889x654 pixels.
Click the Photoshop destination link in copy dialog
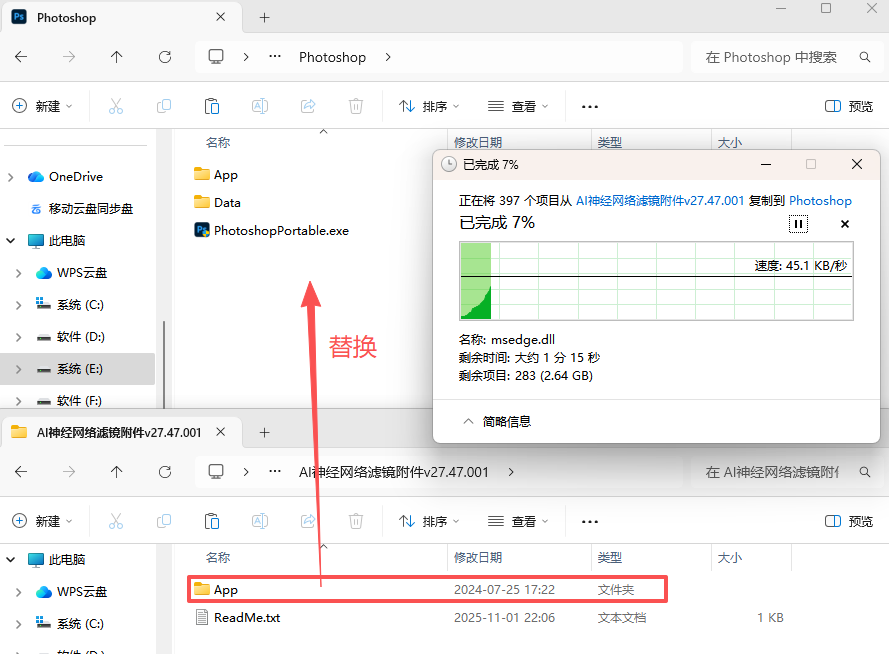tap(820, 200)
